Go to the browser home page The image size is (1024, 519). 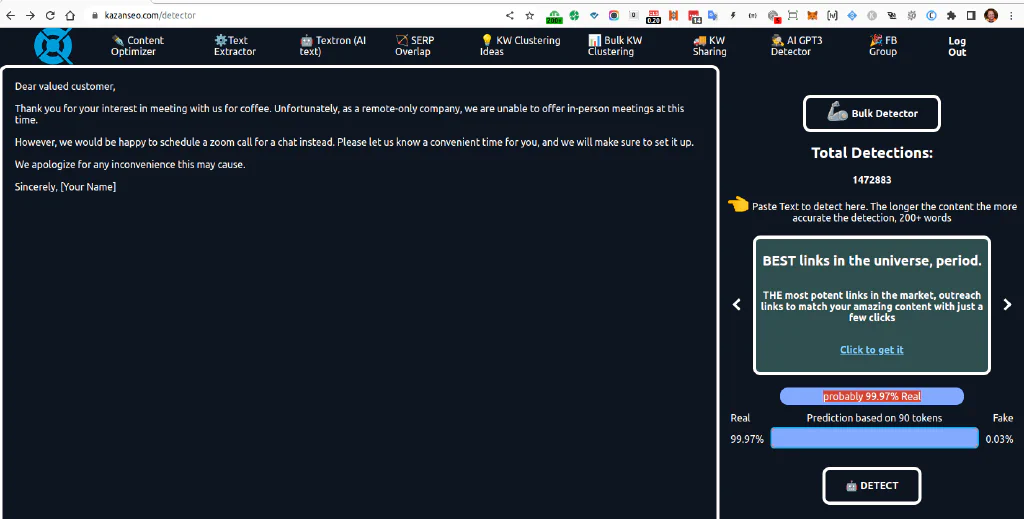[70, 15]
